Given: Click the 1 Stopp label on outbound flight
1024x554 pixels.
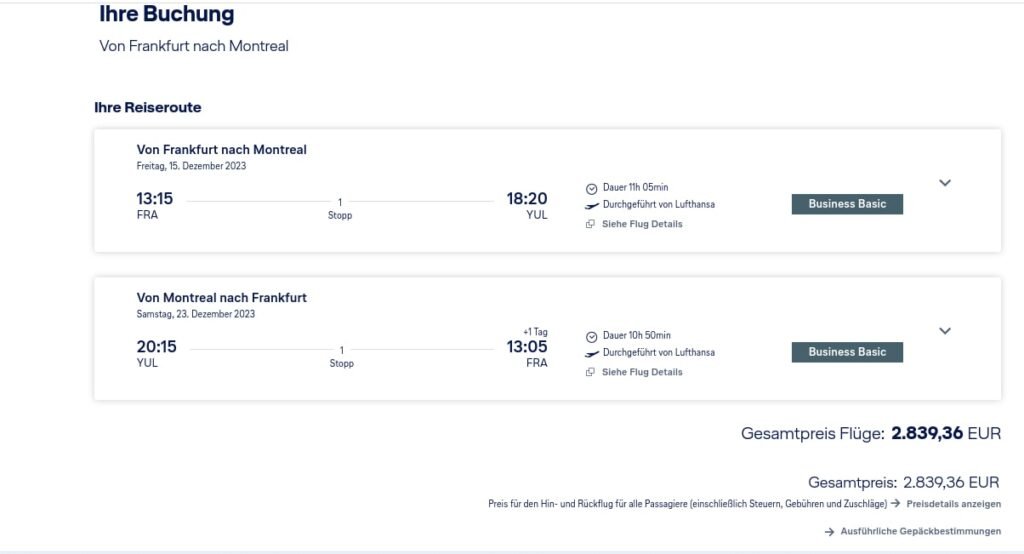Looking at the screenshot, I should [x=340, y=209].
